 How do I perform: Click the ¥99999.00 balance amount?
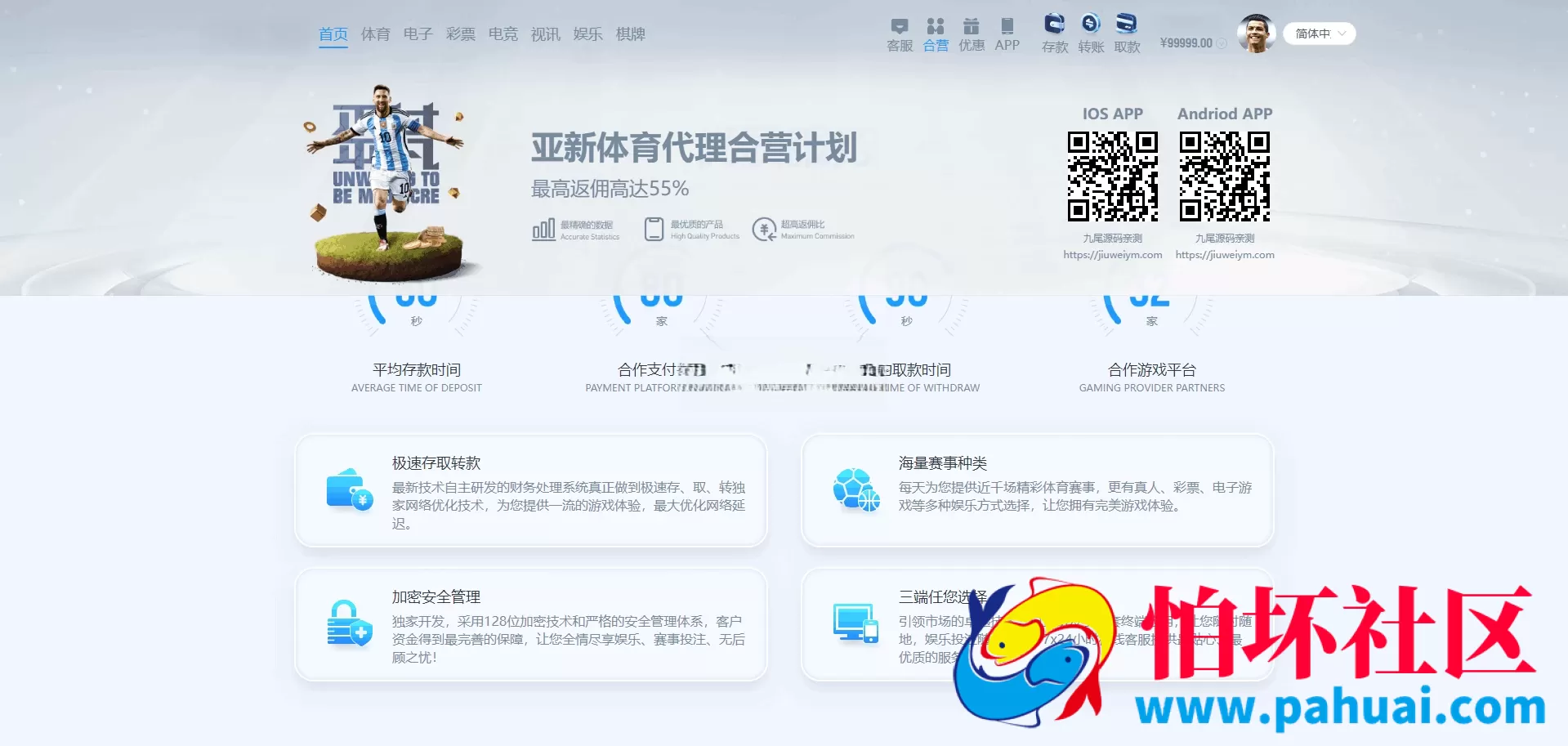click(x=1186, y=43)
